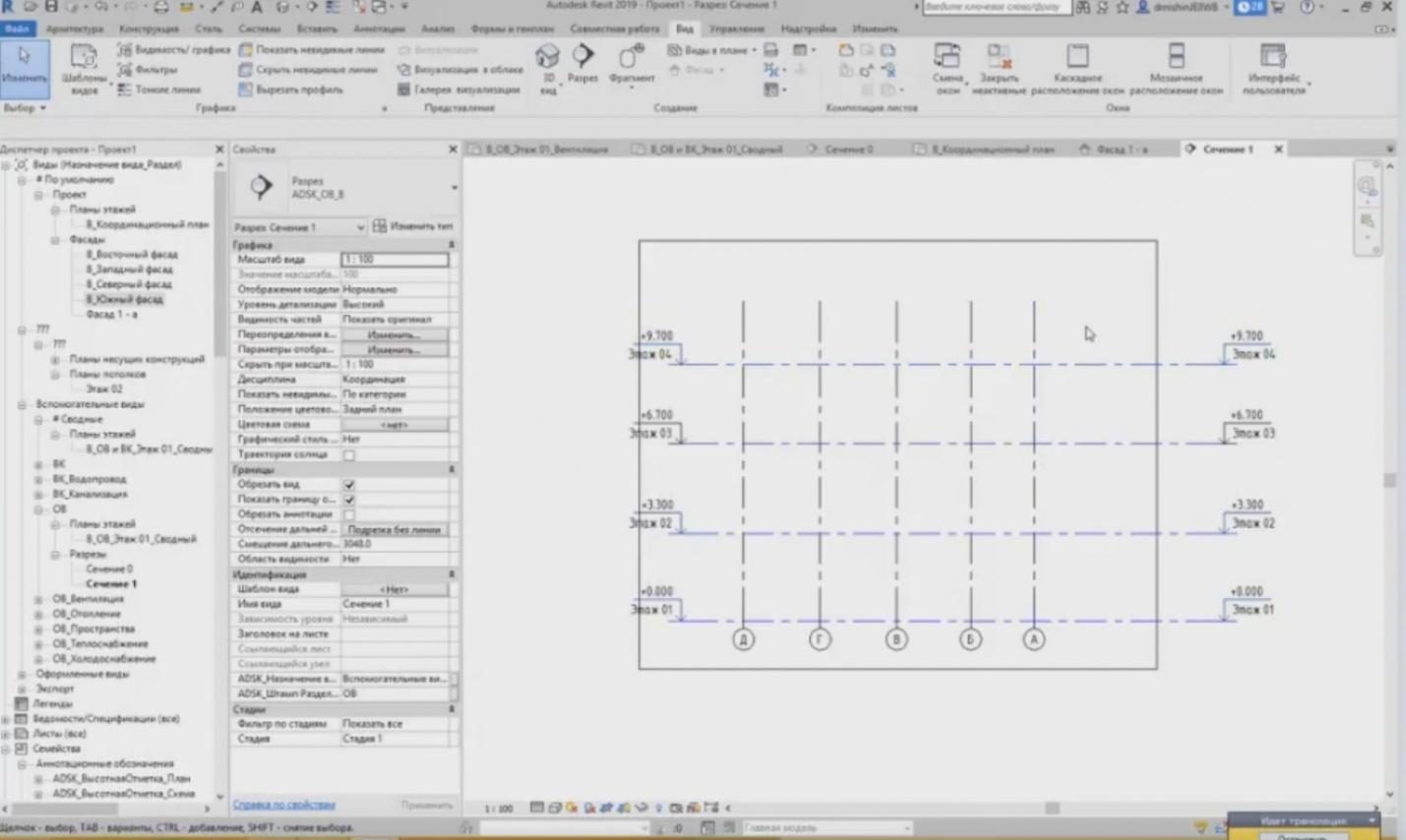Open the Интерфейс пользователя dropdown
The height and width of the screenshot is (840, 1406).
click(x=1273, y=68)
